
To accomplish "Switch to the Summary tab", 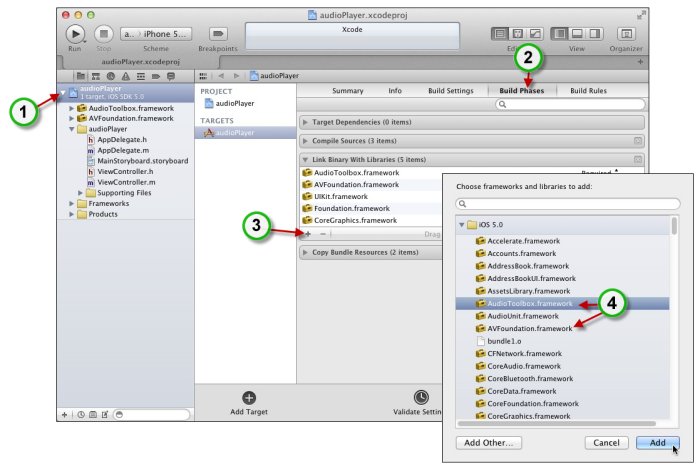I will [348, 91].
